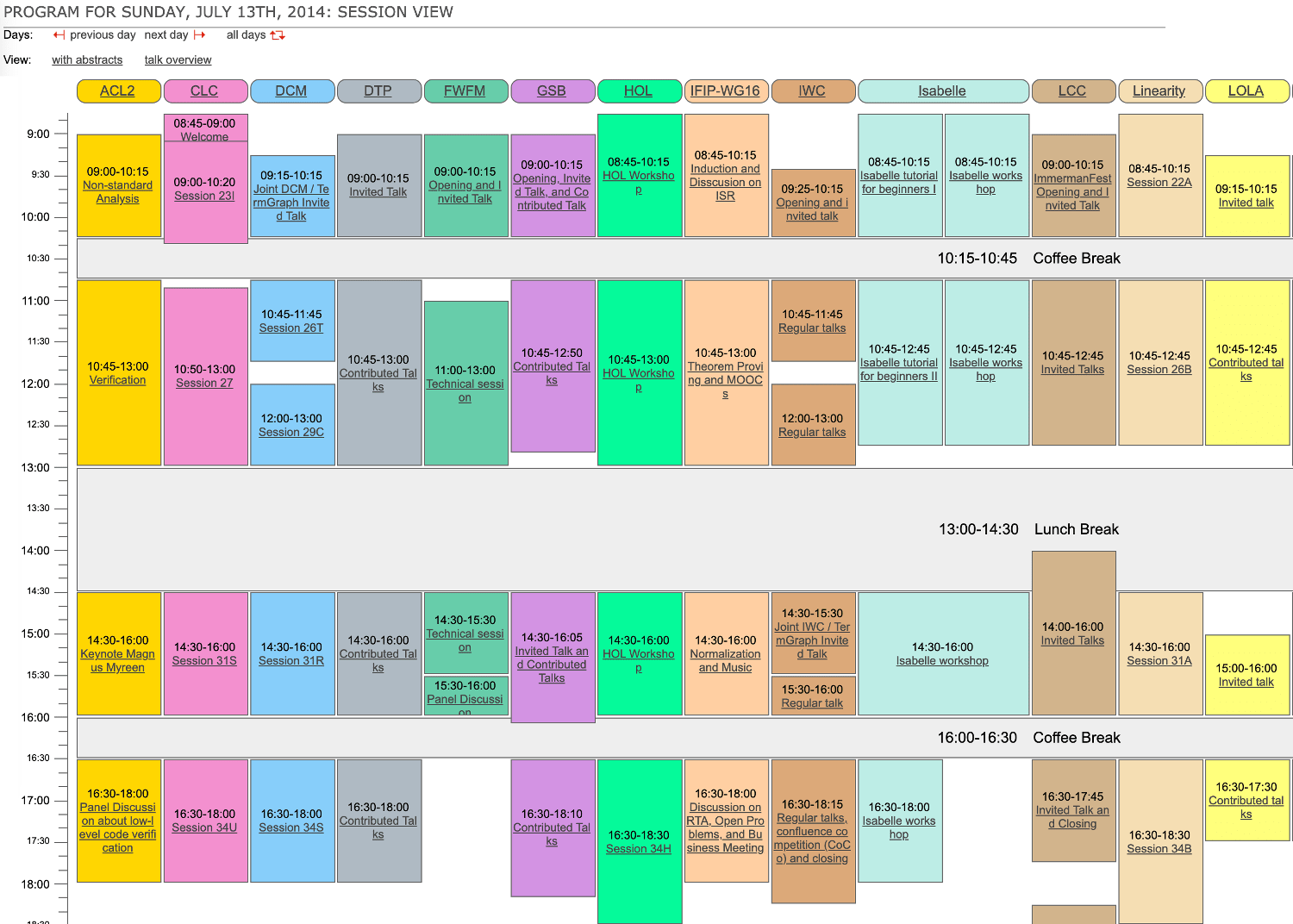Open Session 26T link

(x=291, y=328)
